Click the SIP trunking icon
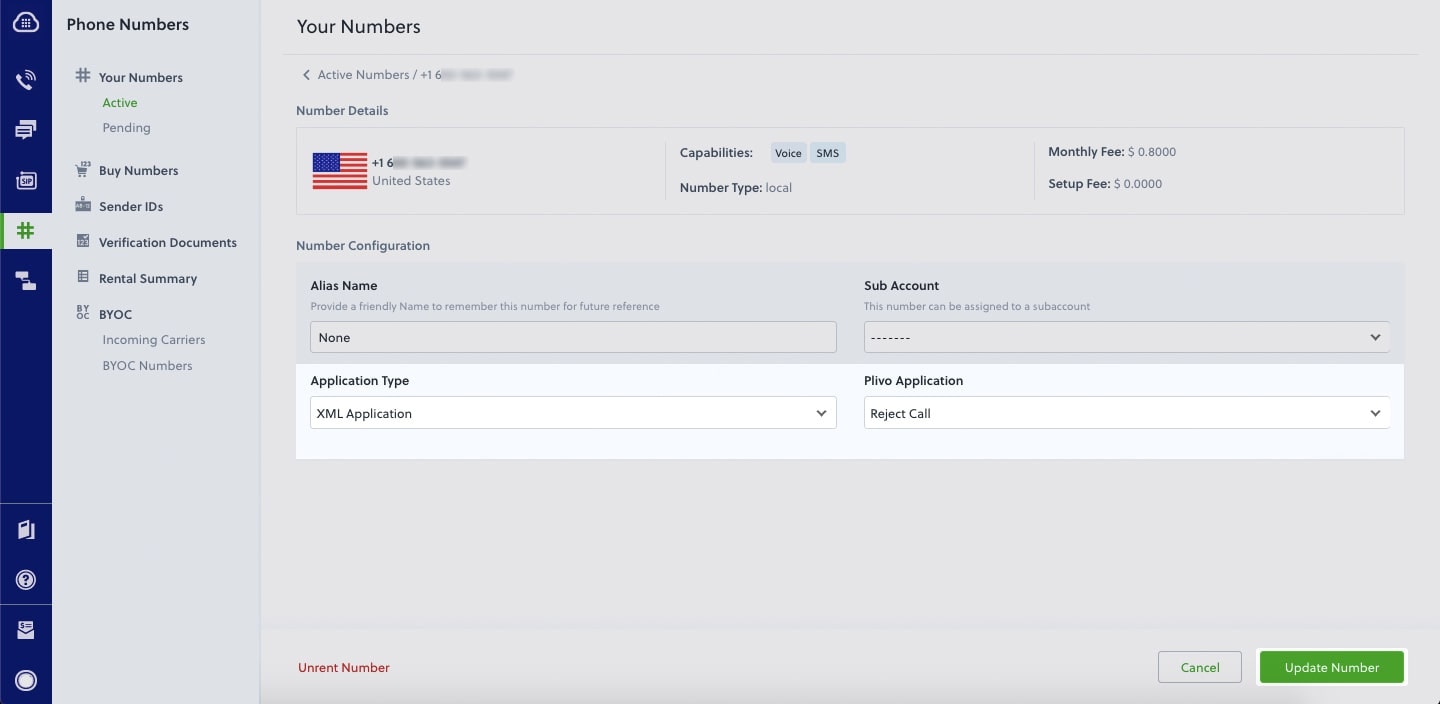The width and height of the screenshot is (1440, 704). coord(26,180)
